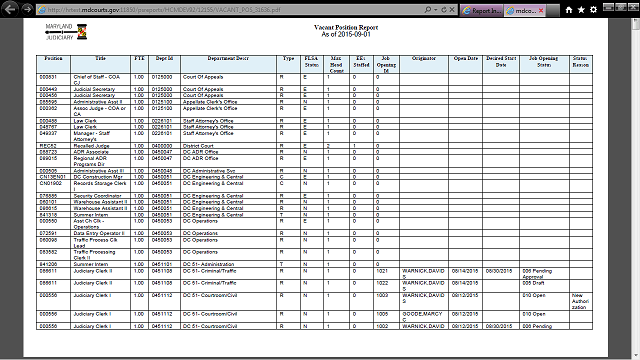This screenshot has width=640, height=360.
Task: Click the EEs Staffed column header
Action: (361, 64)
